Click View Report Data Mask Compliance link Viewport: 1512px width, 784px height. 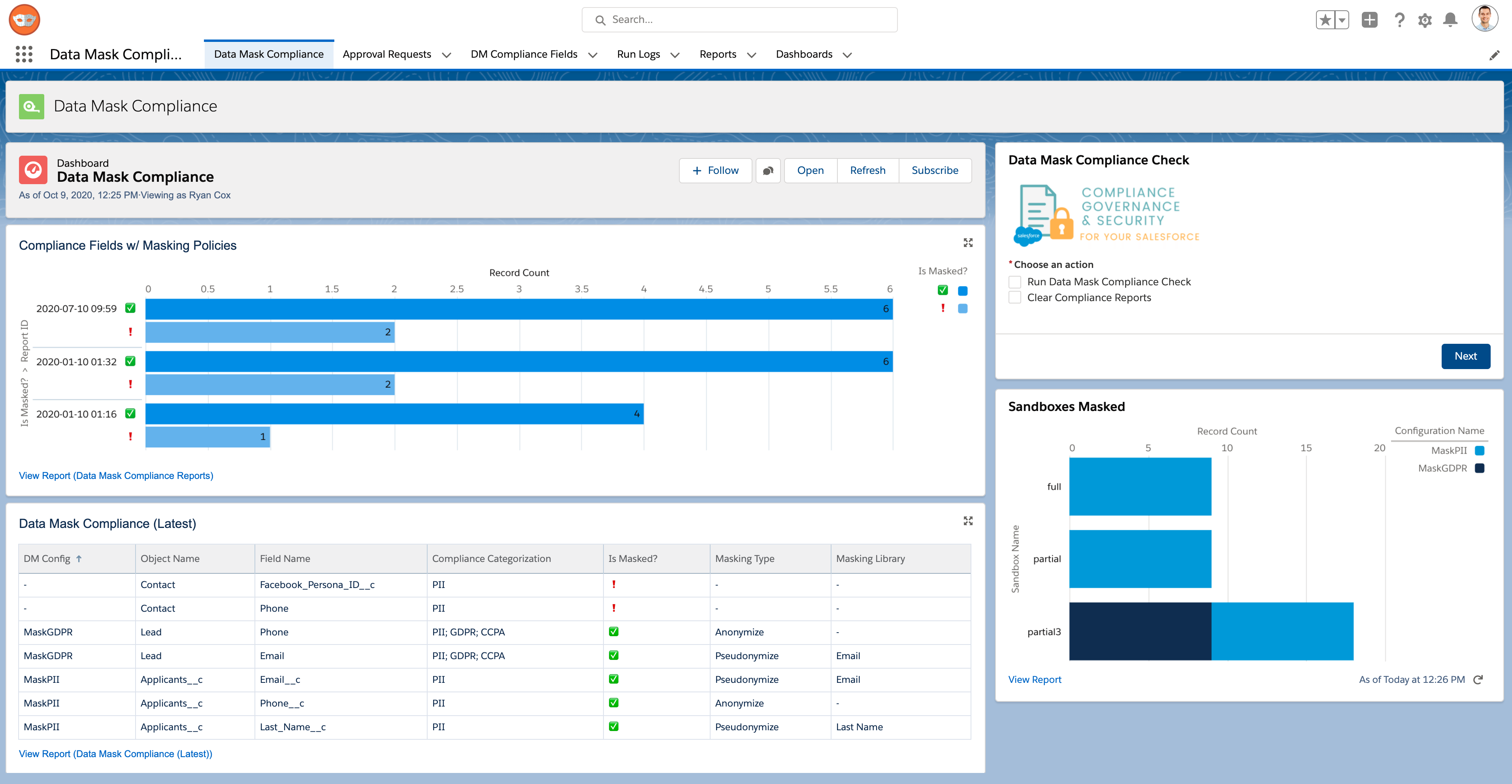pyautogui.click(x=116, y=475)
